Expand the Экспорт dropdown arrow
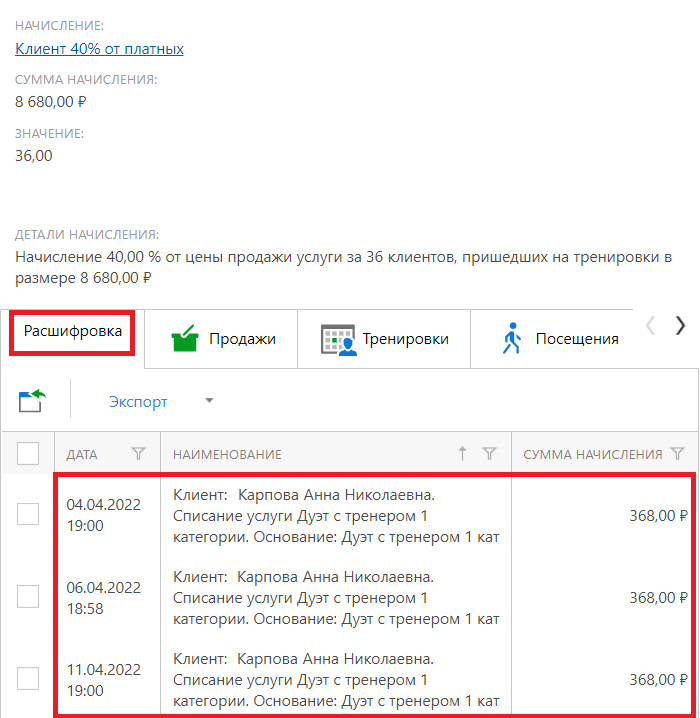700x718 pixels. coord(209,401)
